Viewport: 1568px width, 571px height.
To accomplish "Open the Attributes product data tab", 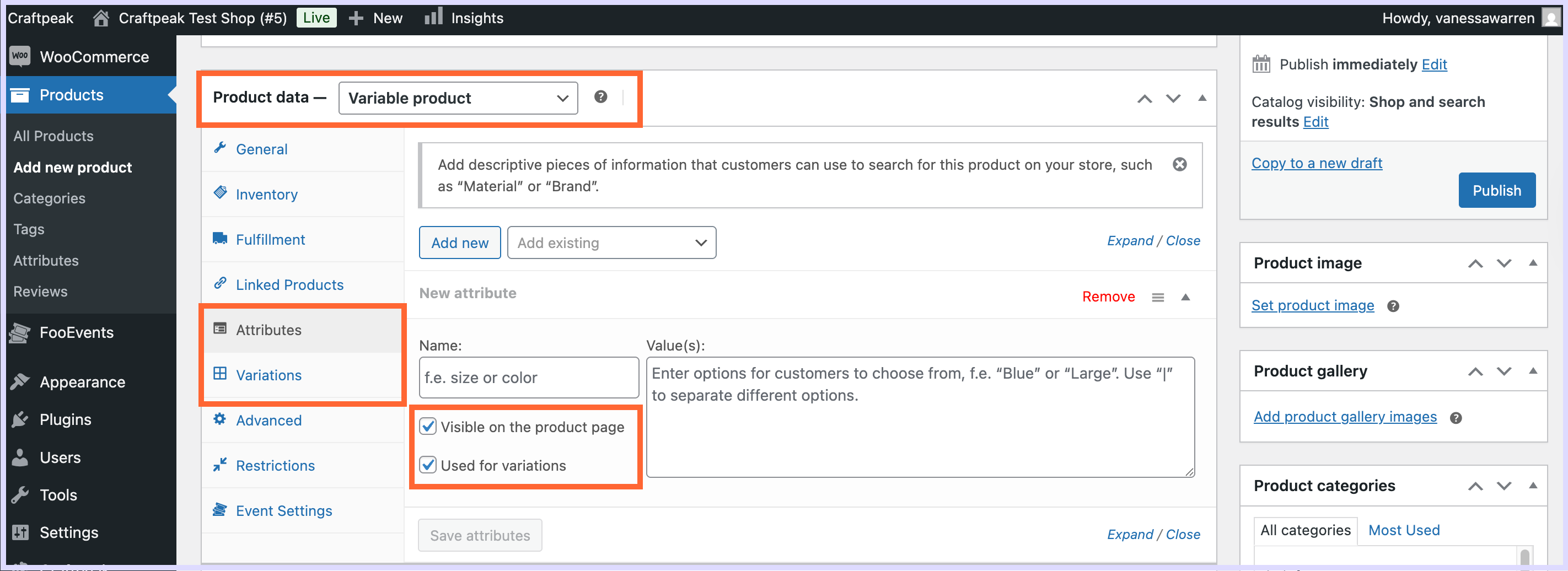I will point(303,330).
